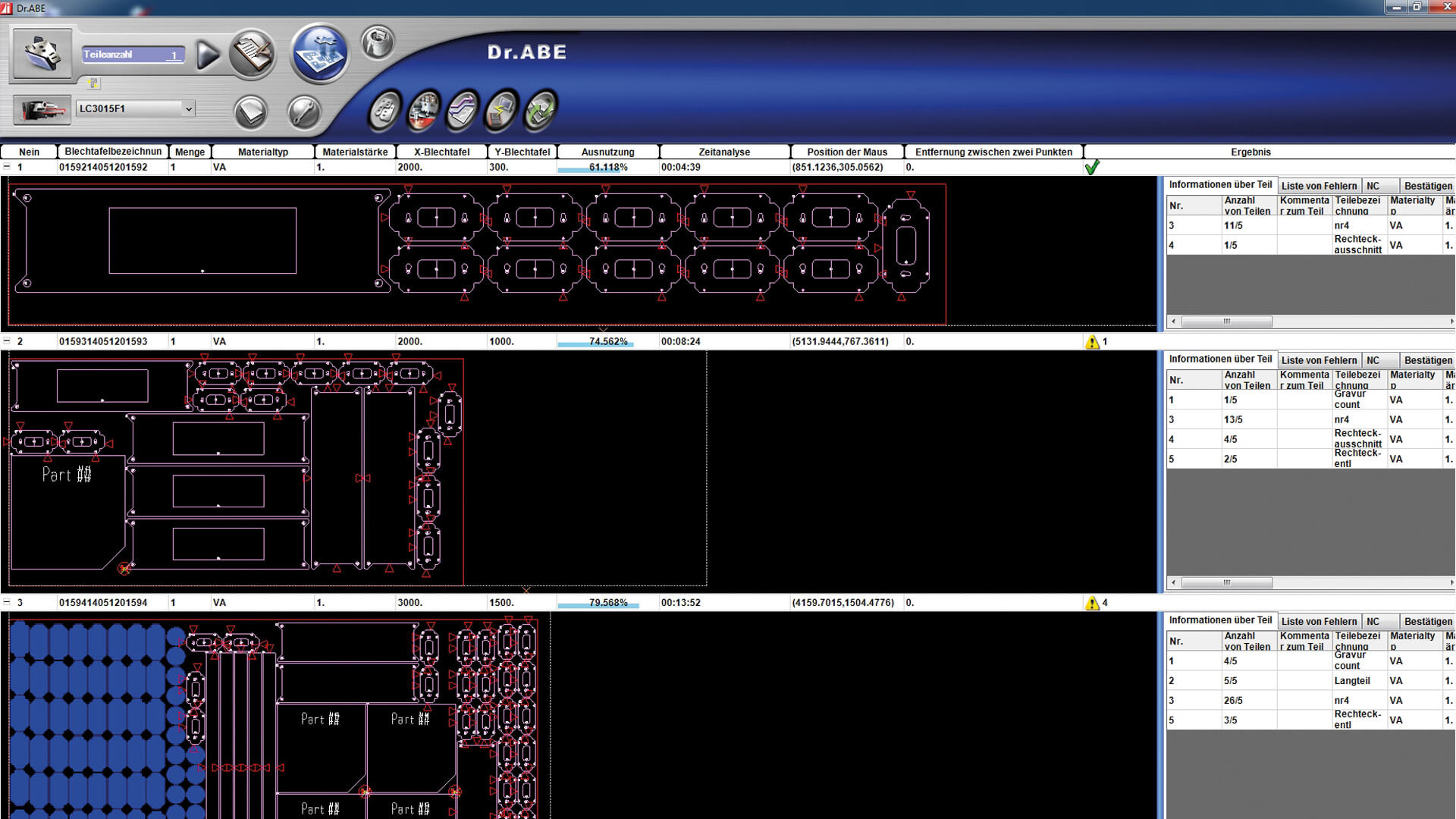This screenshot has width=1456, height=819.
Task: Click the X-Blechtafel column header
Action: [441, 152]
